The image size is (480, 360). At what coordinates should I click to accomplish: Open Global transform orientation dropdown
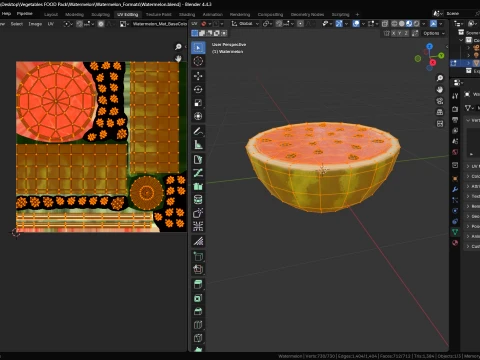(245, 24)
